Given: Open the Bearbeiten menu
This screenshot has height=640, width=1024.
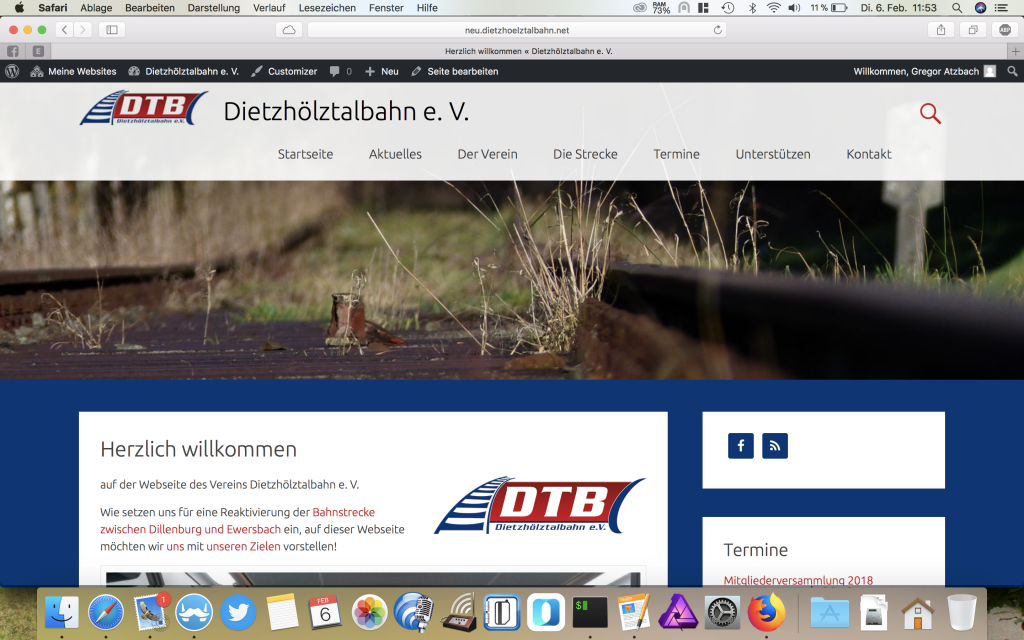Looking at the screenshot, I should pyautogui.click(x=150, y=8).
